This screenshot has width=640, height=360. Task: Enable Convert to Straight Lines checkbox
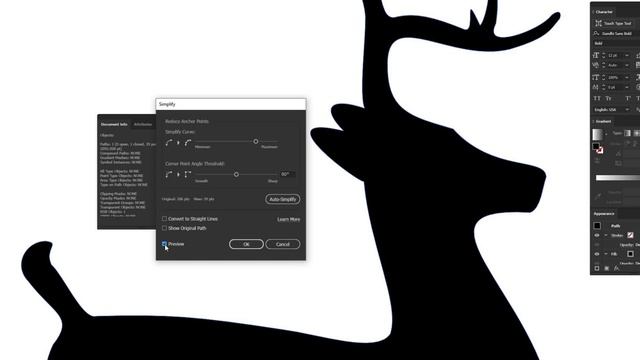tap(164, 219)
